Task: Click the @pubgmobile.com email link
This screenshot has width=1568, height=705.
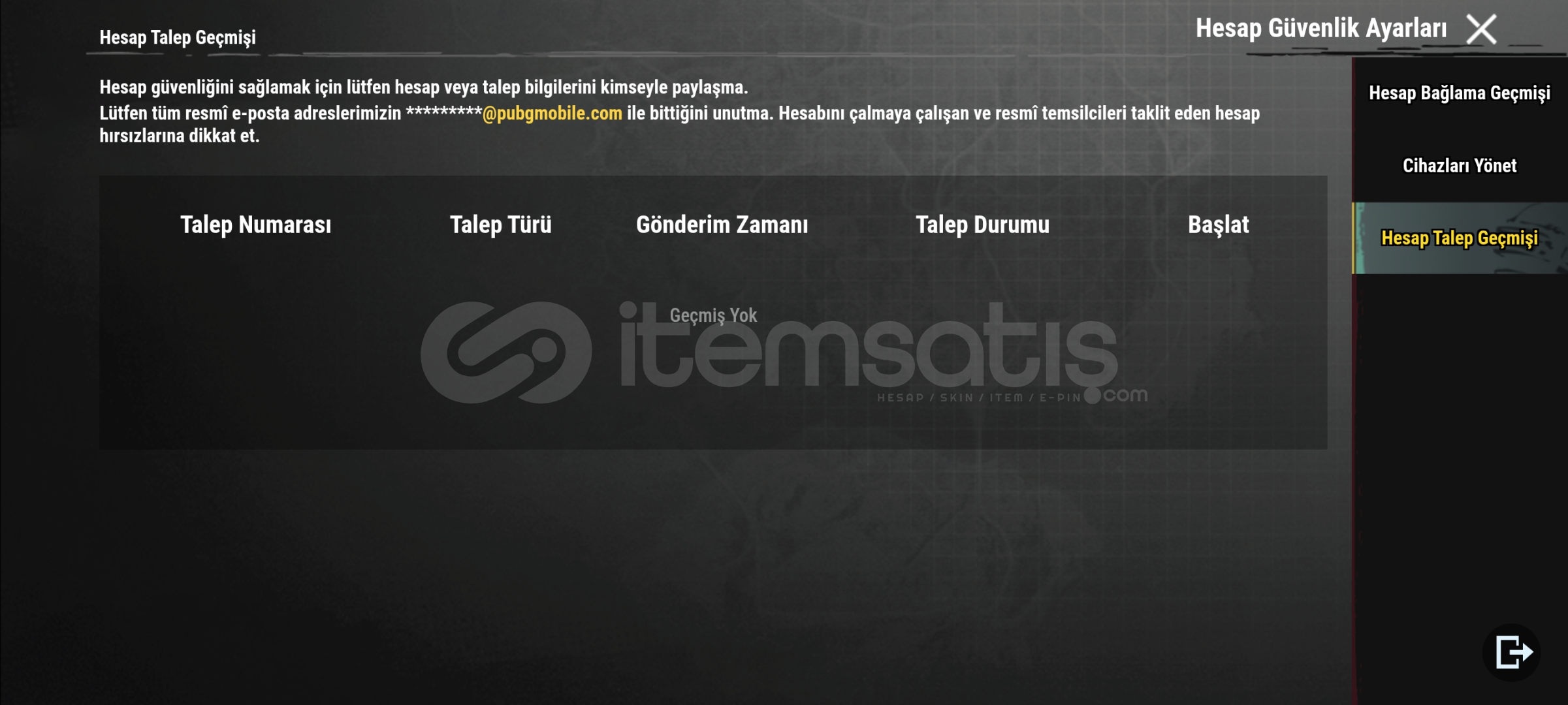Action: 552,114
